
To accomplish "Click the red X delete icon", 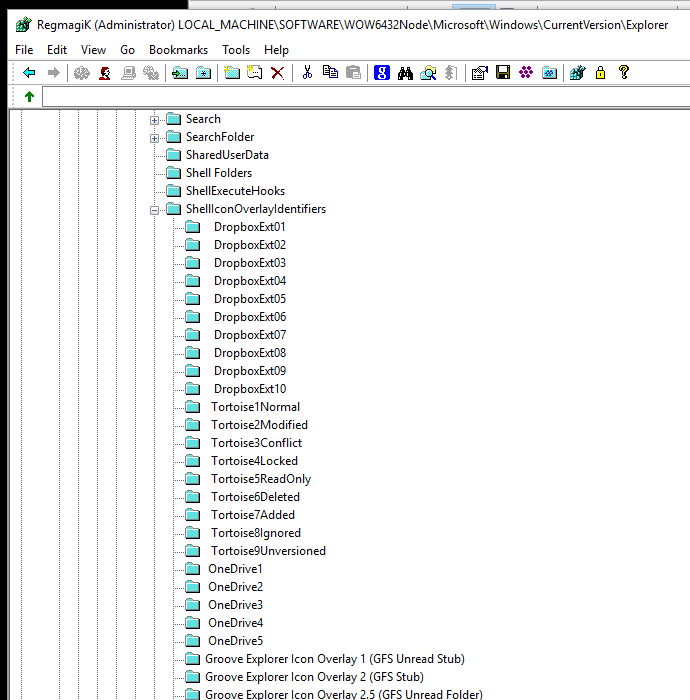I will [278, 73].
